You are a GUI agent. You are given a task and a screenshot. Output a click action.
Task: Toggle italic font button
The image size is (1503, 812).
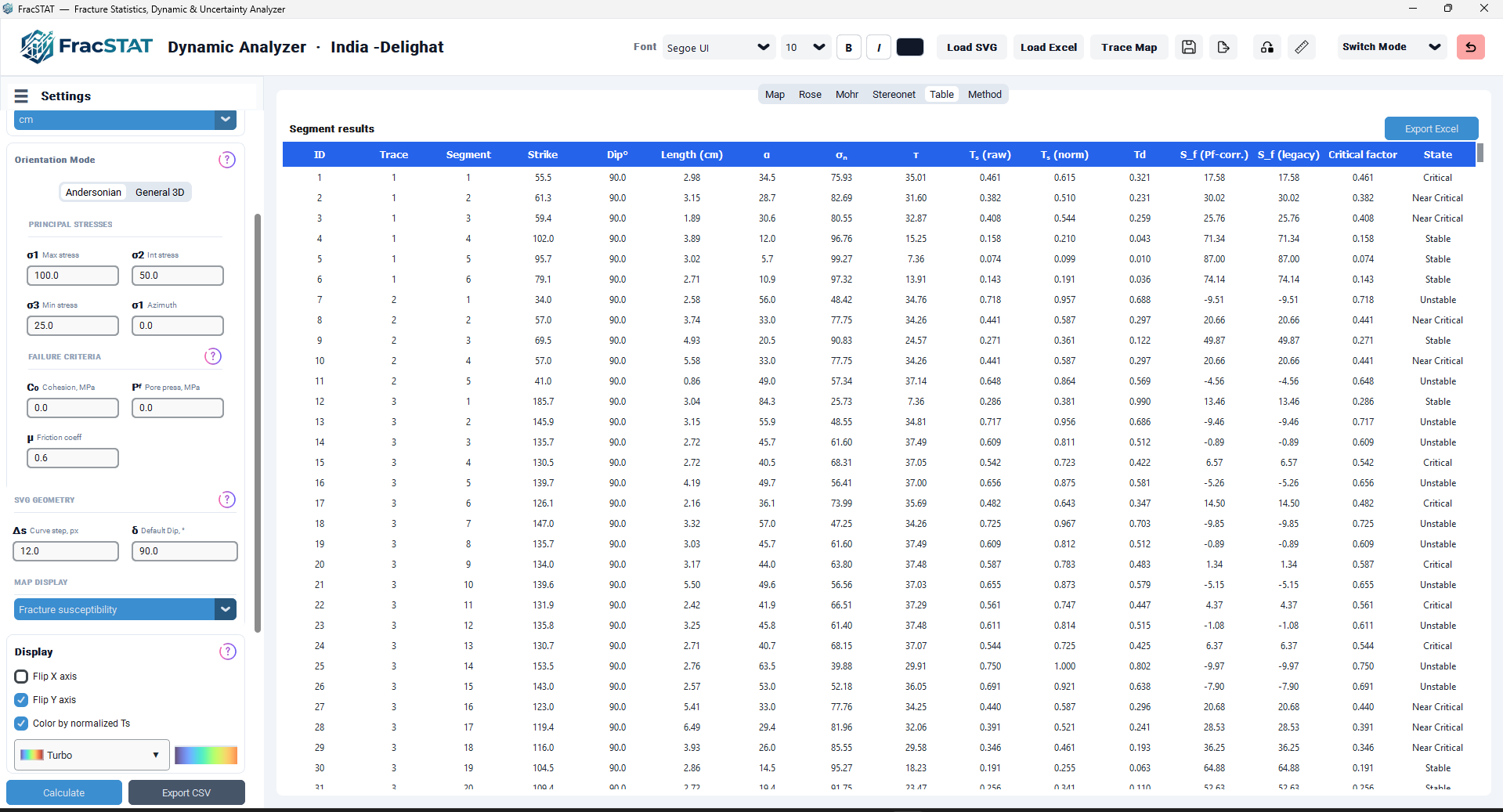click(x=879, y=48)
